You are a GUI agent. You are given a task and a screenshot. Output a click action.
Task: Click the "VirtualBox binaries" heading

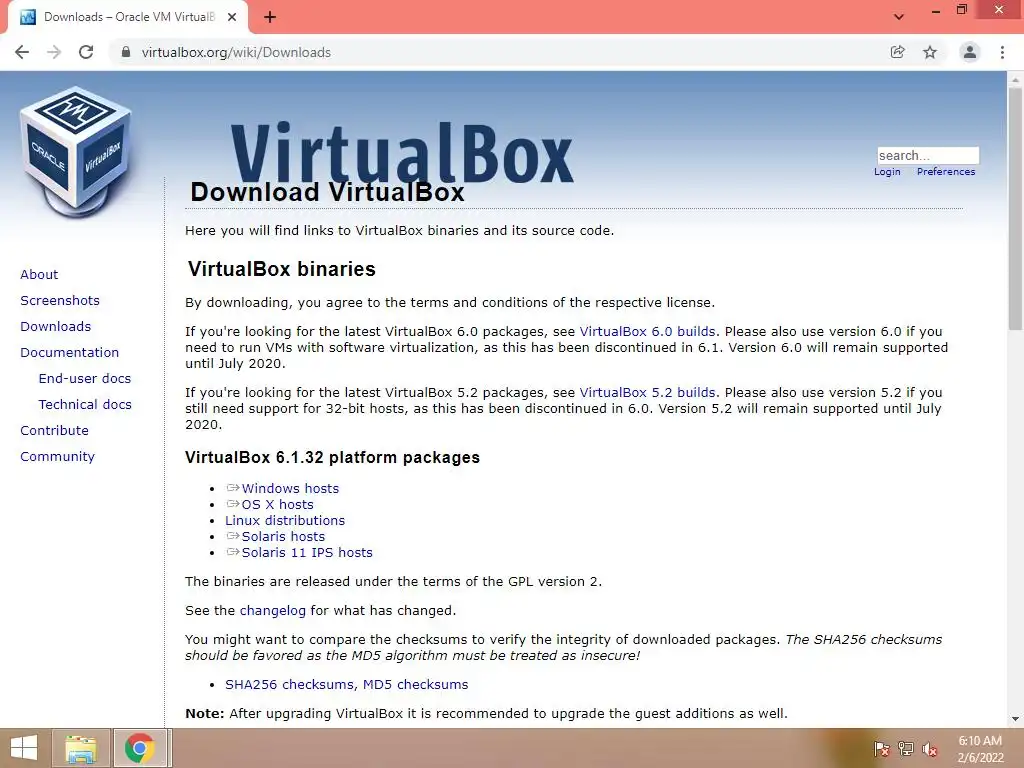[281, 269]
